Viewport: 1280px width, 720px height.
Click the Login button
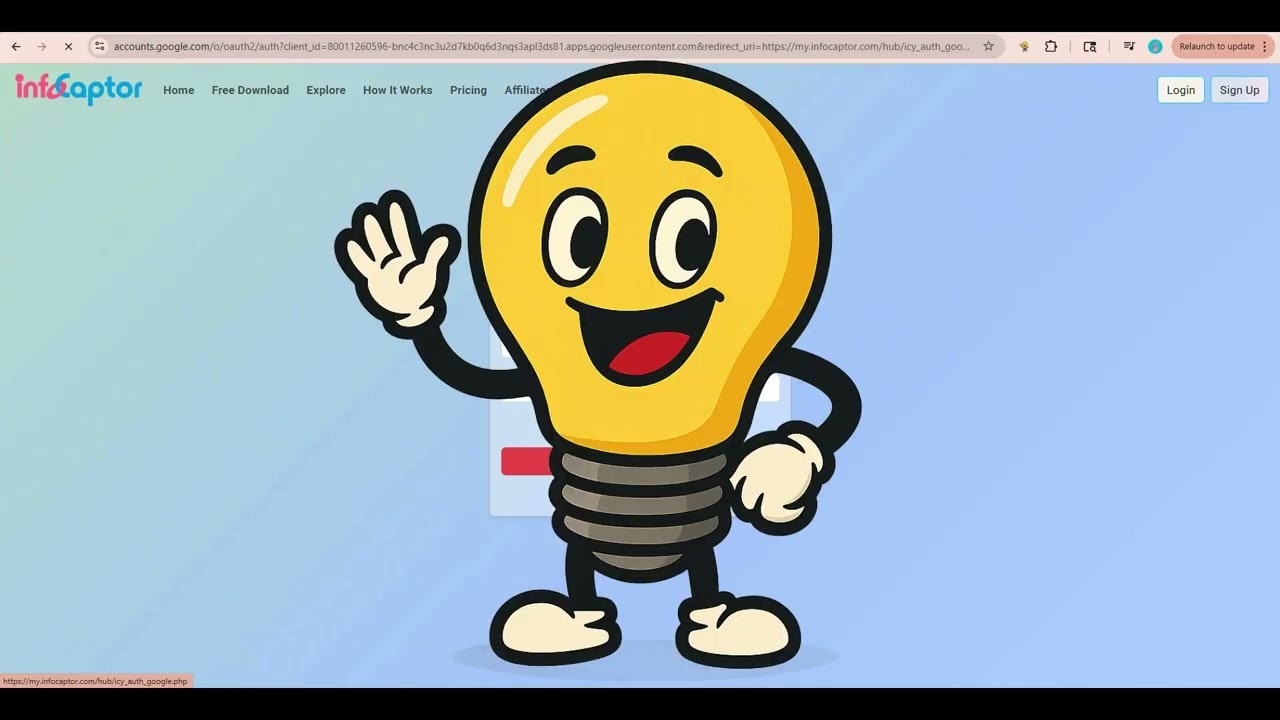1180,89
